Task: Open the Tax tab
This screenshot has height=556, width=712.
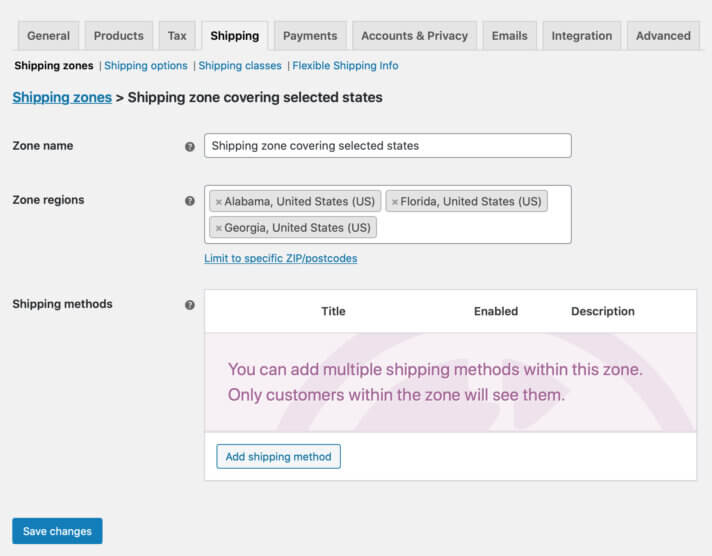Action: (x=177, y=35)
